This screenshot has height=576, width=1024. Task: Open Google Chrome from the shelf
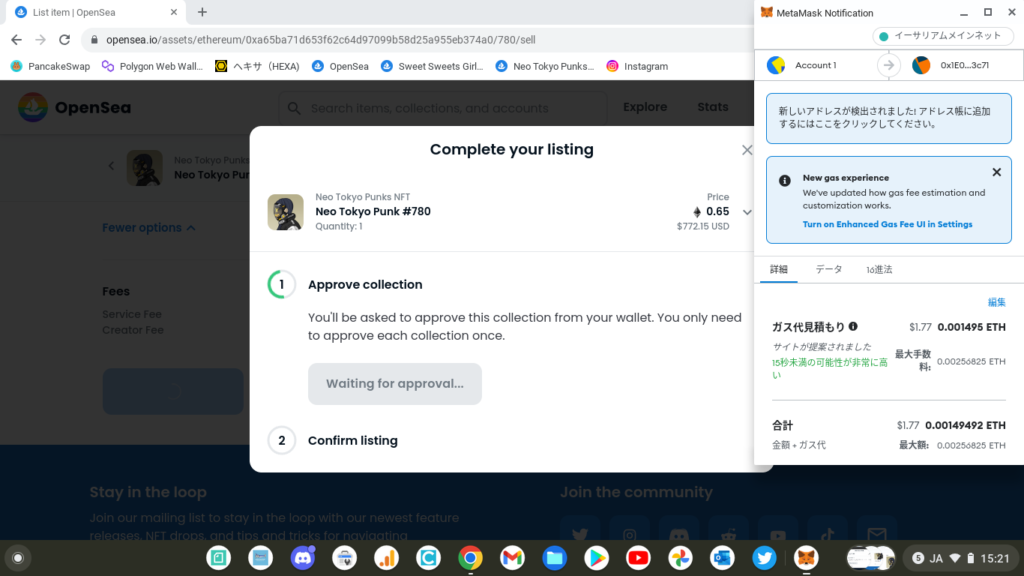coord(470,558)
